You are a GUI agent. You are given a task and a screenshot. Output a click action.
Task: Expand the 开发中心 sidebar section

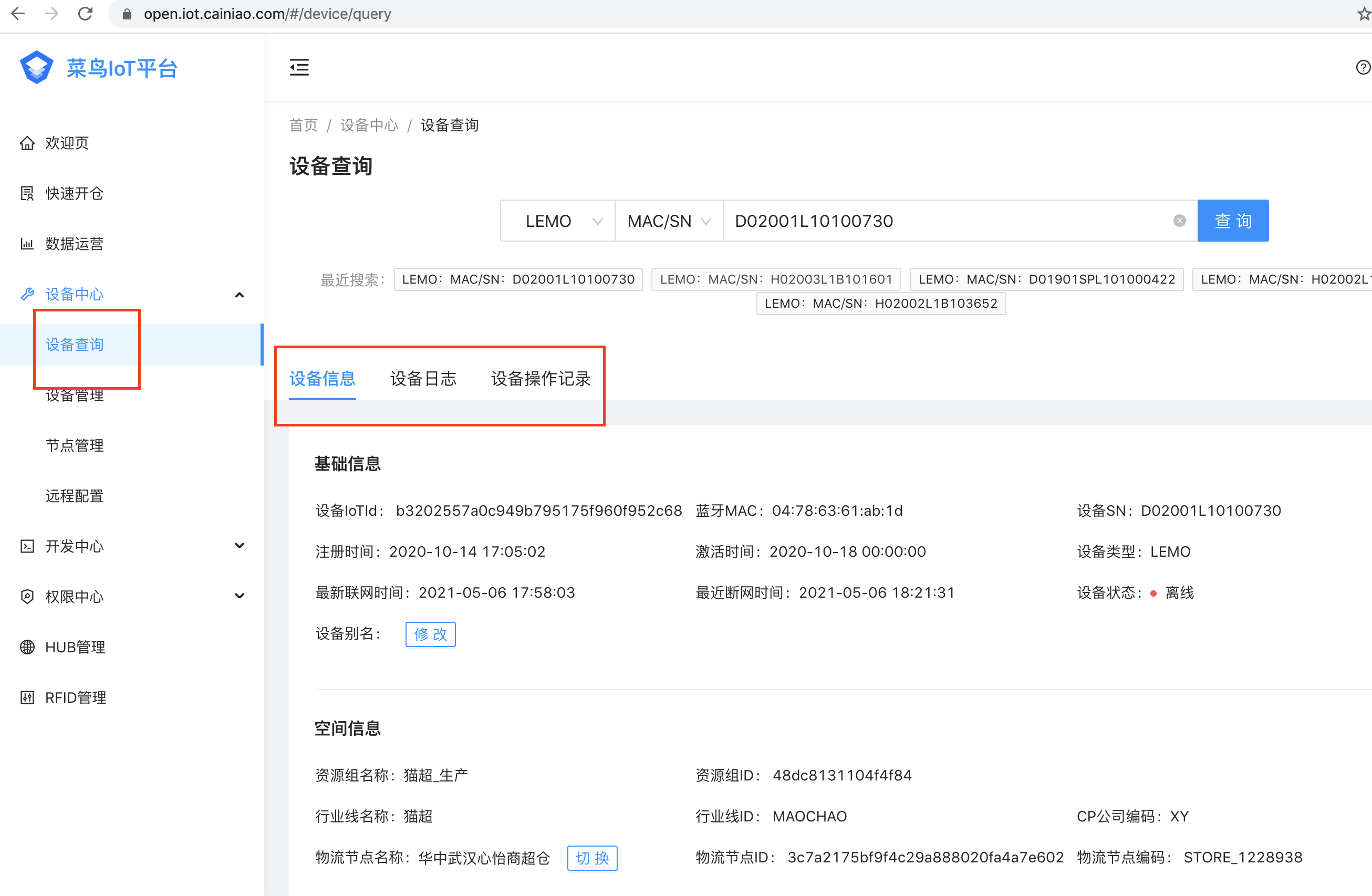(x=240, y=546)
